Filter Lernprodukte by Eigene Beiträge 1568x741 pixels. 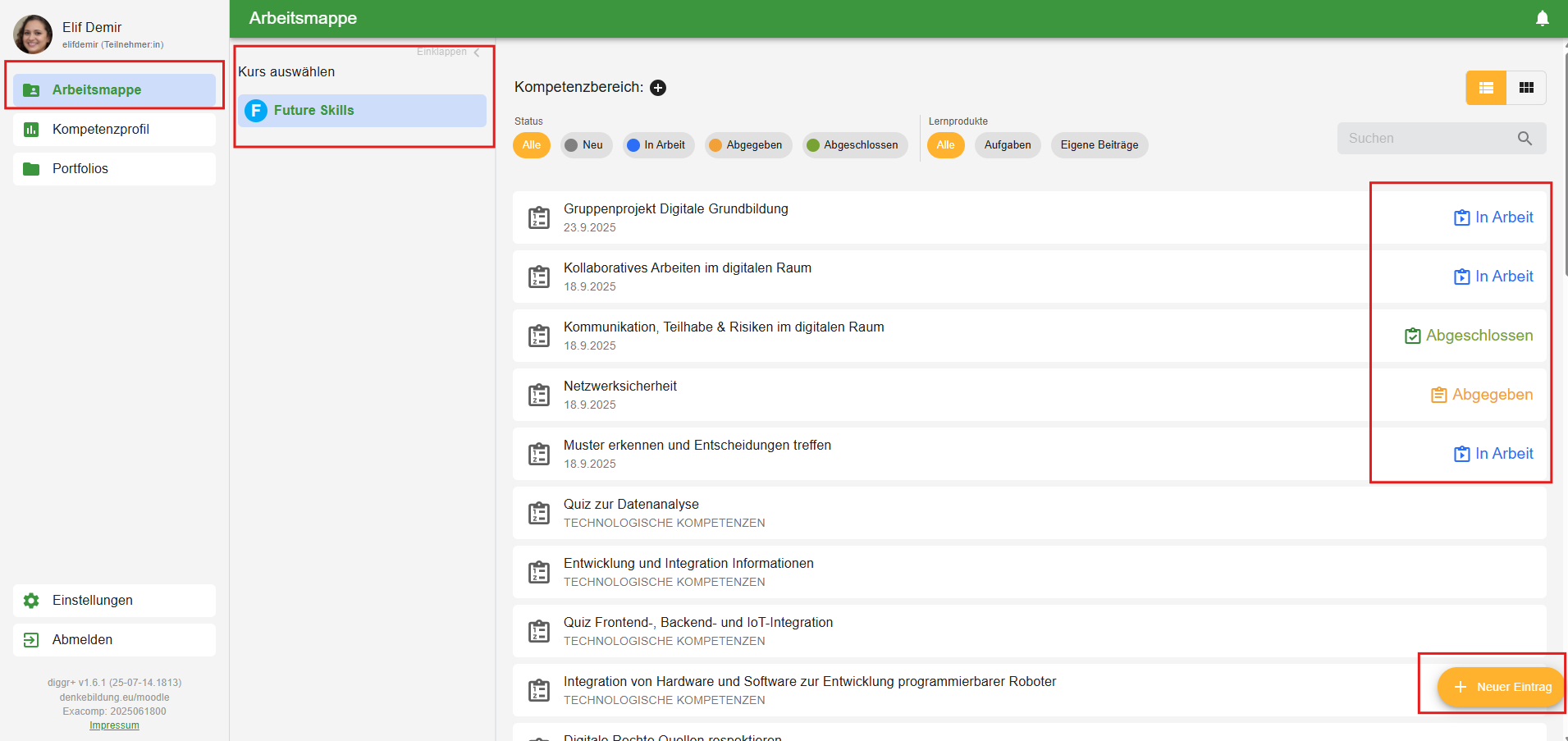1099,145
